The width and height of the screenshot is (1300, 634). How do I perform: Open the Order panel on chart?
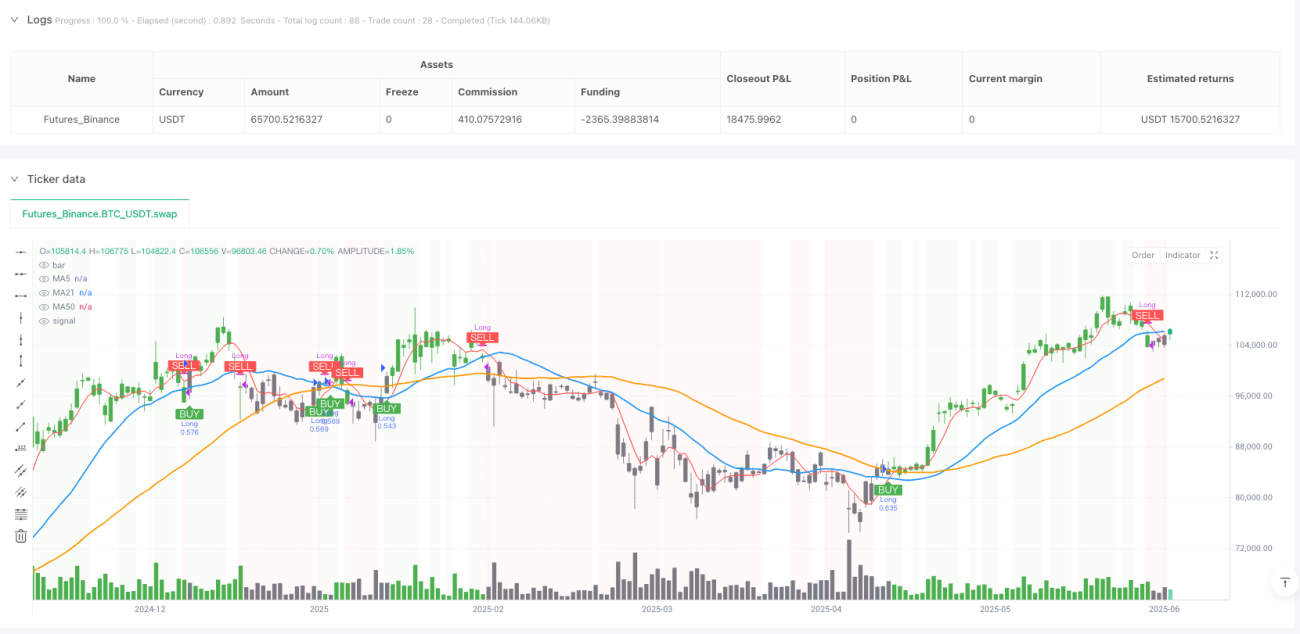coord(1143,255)
